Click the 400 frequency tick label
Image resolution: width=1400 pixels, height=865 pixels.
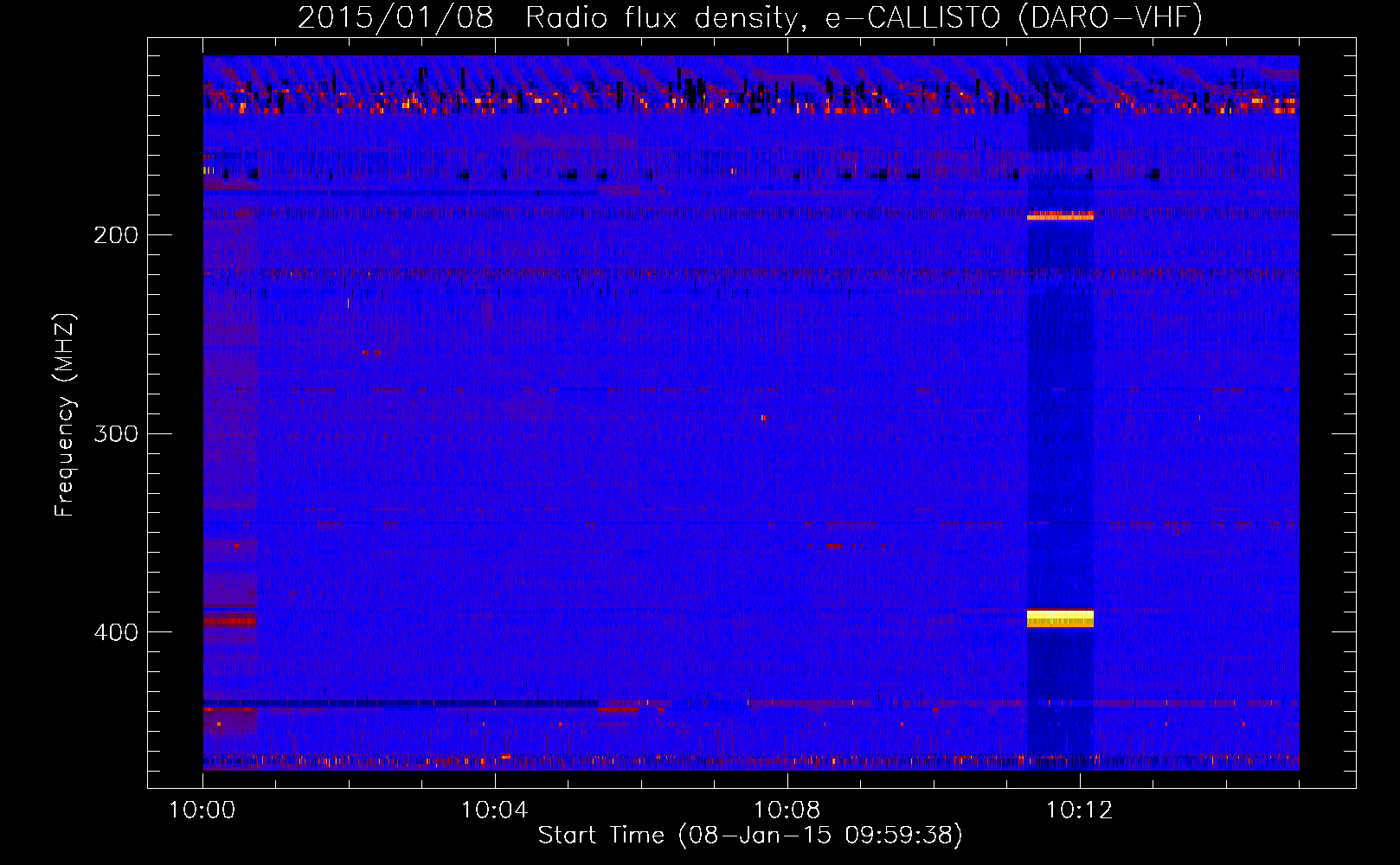(116, 632)
